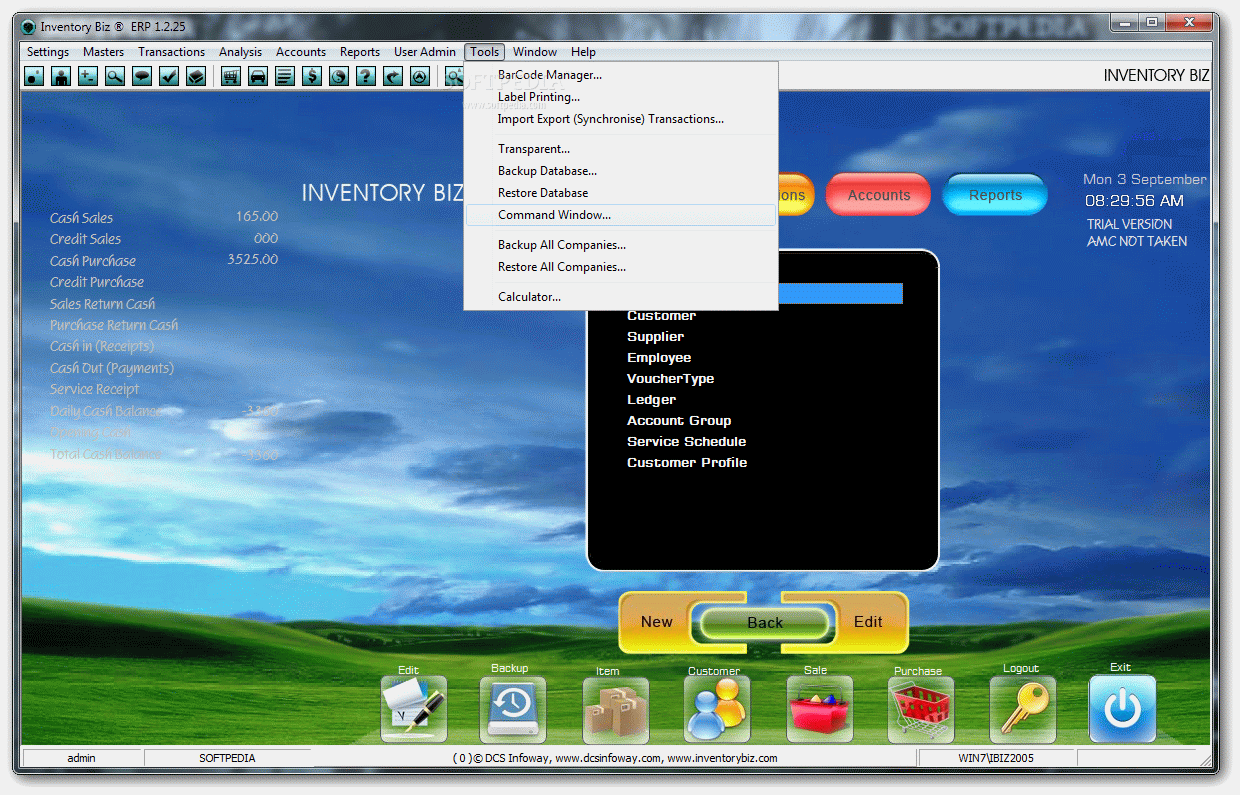
Task: Open the Window menu
Action: click(x=535, y=52)
